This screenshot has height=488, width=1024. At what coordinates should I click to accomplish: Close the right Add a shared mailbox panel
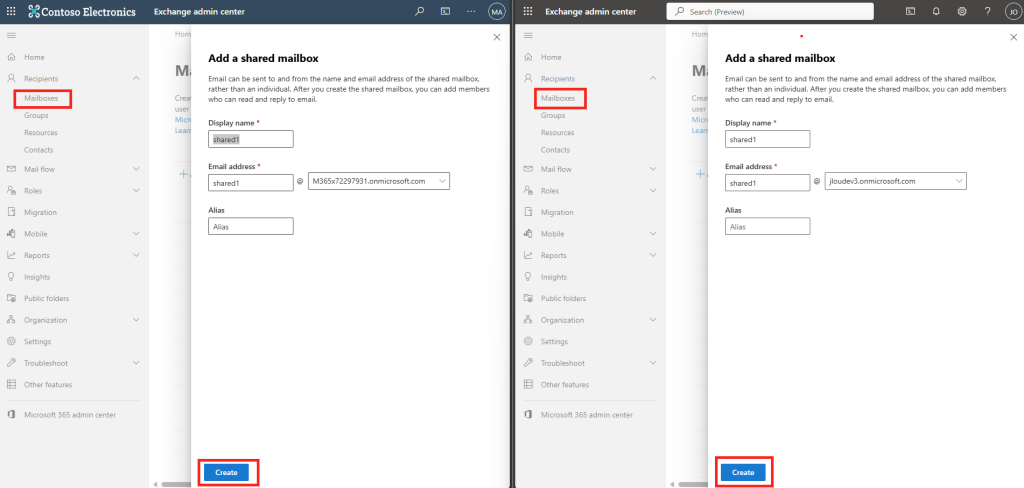pos(1014,37)
